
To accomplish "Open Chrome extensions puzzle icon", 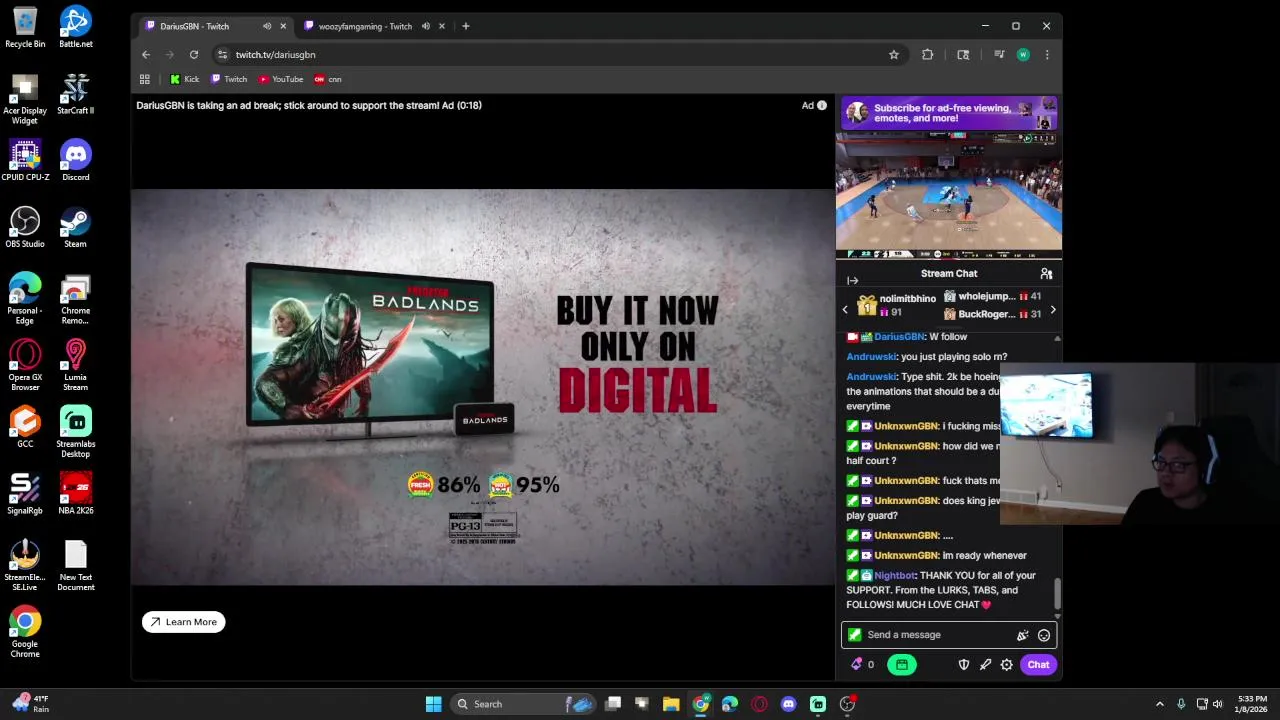I will point(928,55).
